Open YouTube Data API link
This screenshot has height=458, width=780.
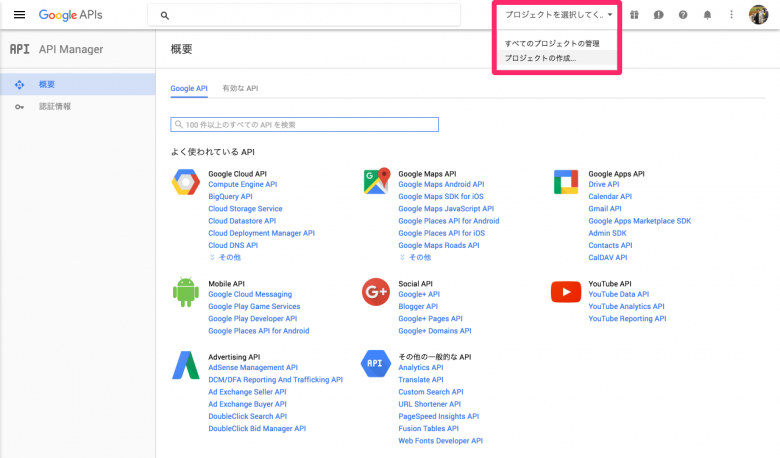pyautogui.click(x=619, y=294)
